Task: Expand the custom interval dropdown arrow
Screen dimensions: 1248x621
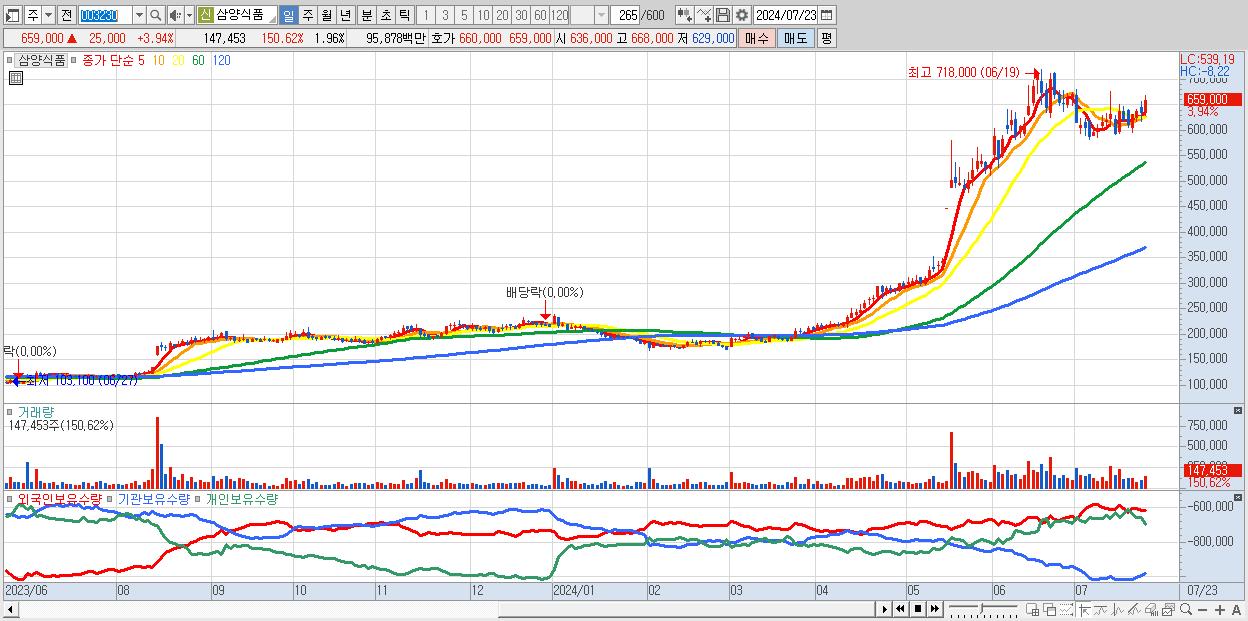Action: coord(601,15)
